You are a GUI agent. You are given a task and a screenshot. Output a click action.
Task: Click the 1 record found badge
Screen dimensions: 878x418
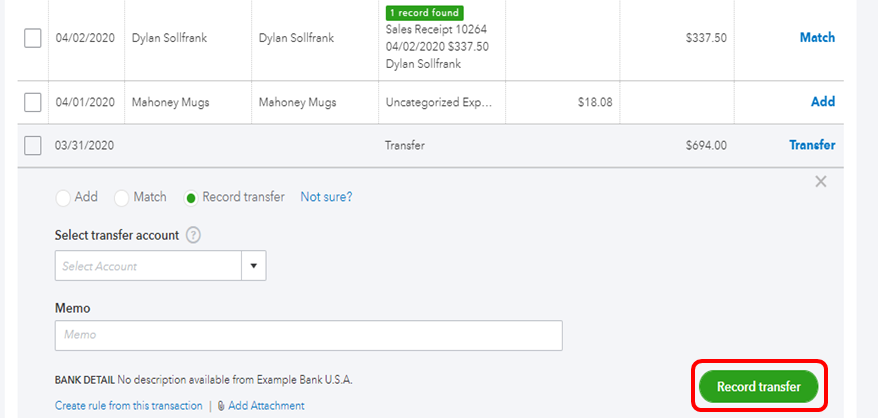pos(422,13)
